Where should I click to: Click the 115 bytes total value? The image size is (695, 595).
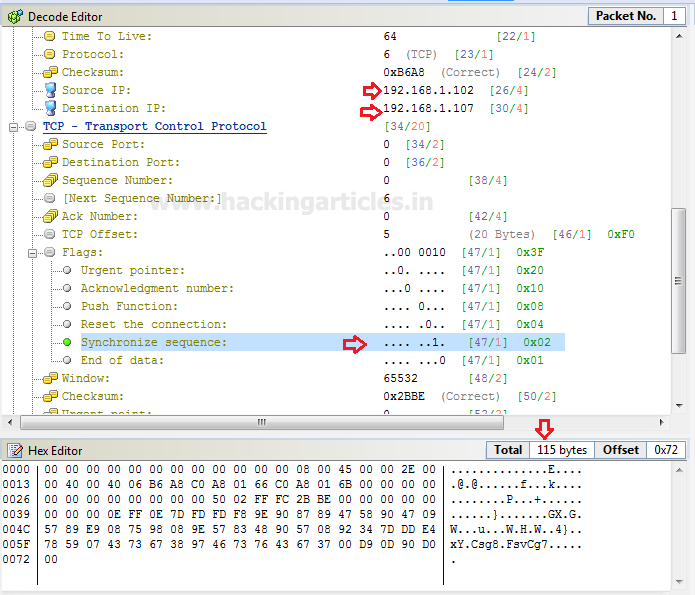pyautogui.click(x=562, y=450)
